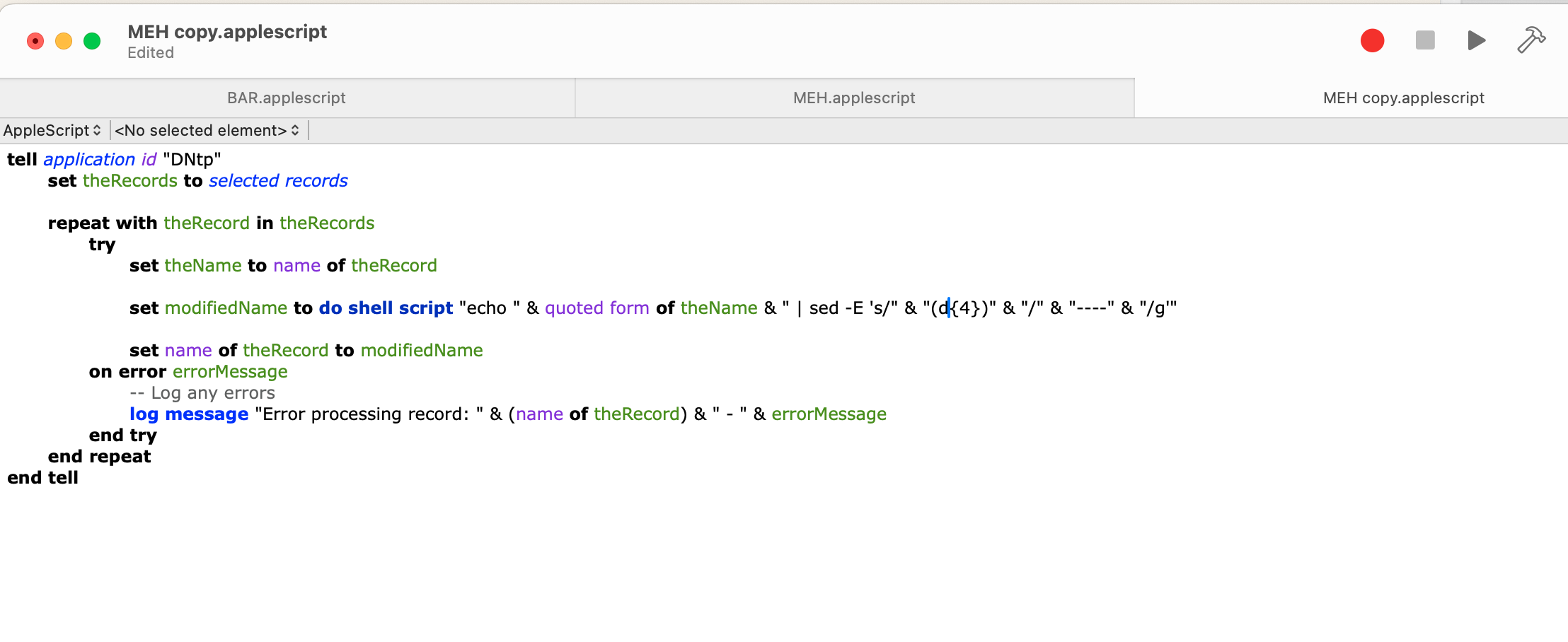This screenshot has height=642, width=1568.
Task: Compile the script with the hammer icon
Action: [x=1530, y=40]
